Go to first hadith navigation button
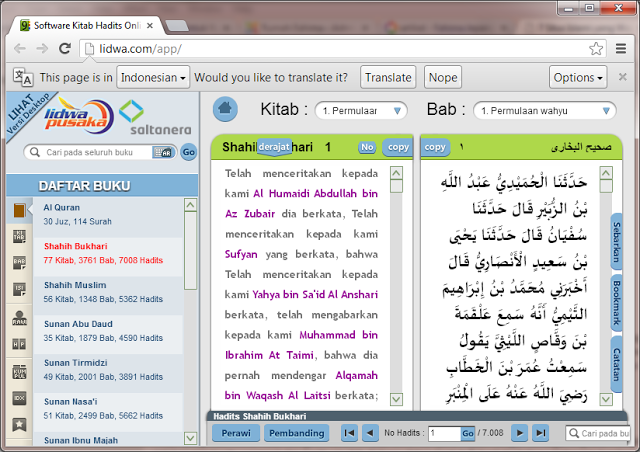This screenshot has height=452, width=640. click(x=349, y=433)
